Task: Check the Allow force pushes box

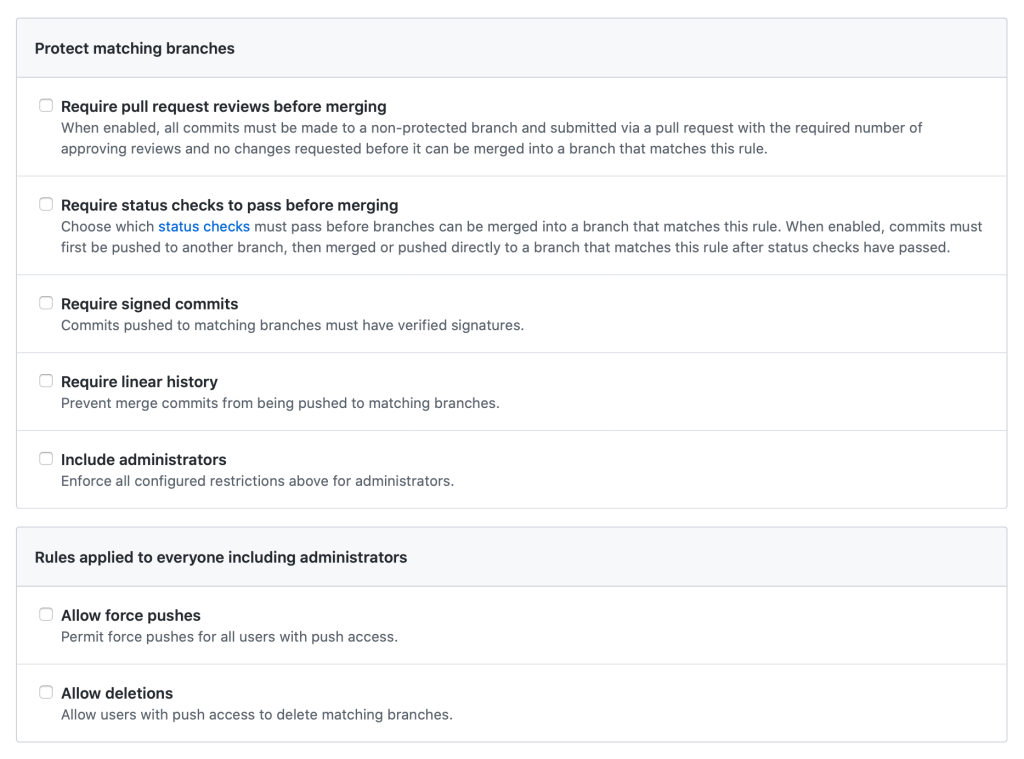Action: (46, 615)
